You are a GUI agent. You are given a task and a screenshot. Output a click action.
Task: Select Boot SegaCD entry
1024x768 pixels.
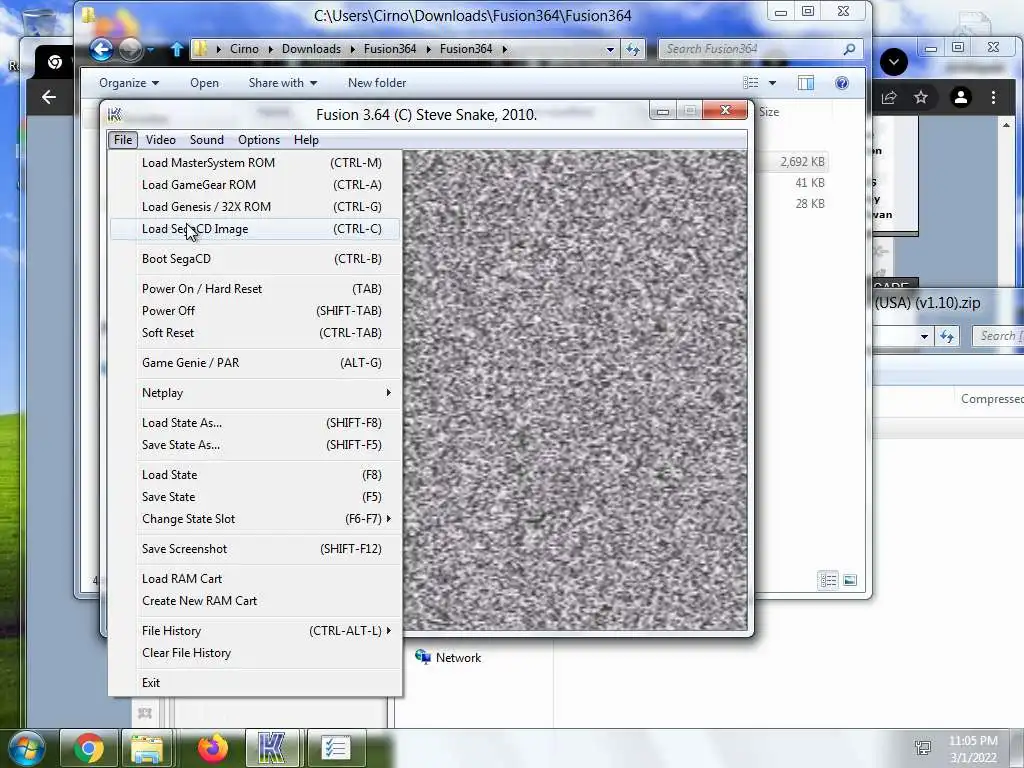pos(255,259)
